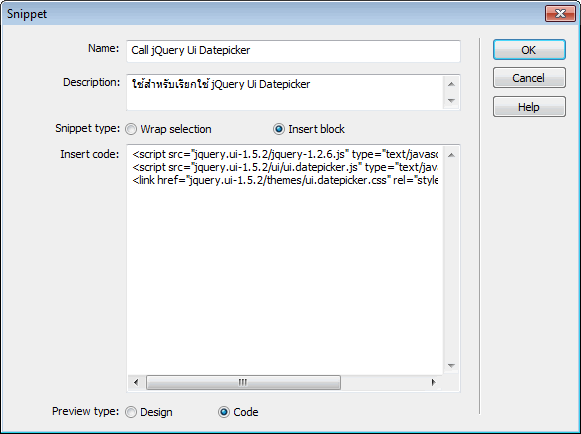Open Help for the Snippet dialog
581x434 pixels.
[x=529, y=107]
